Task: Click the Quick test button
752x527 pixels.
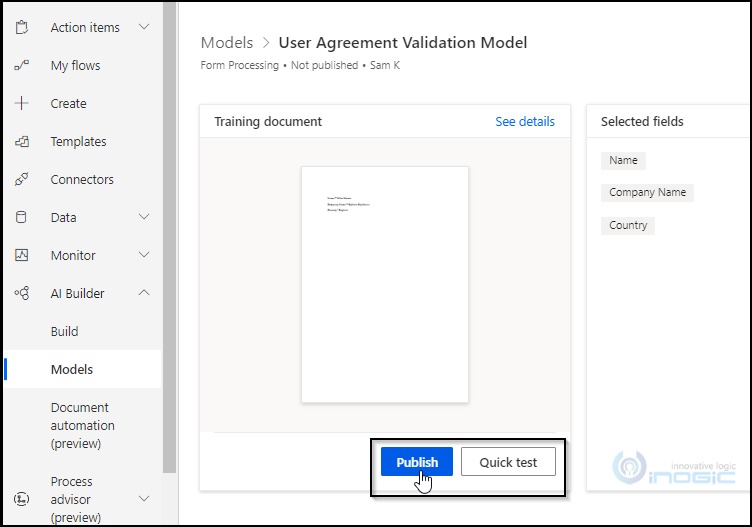Action: [x=508, y=462]
